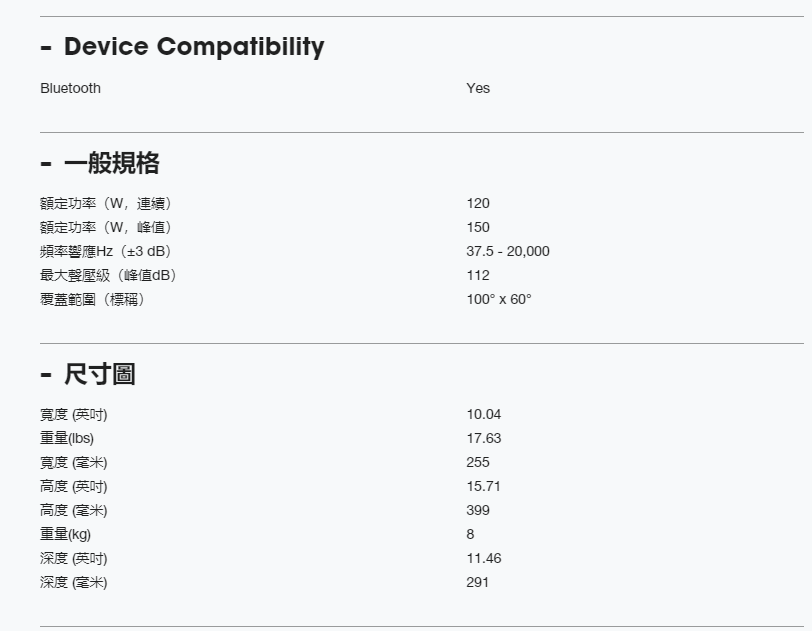Click the 10.04 width value

pos(483,414)
